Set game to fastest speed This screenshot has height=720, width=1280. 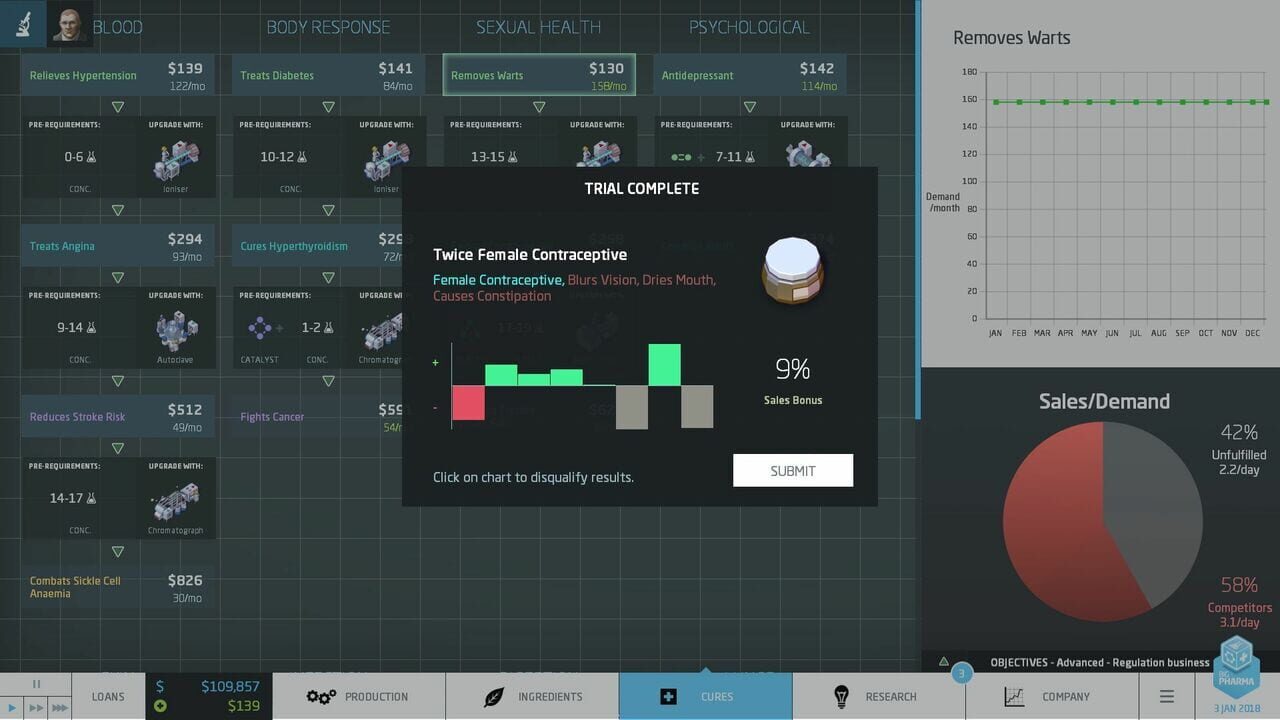tap(59, 708)
